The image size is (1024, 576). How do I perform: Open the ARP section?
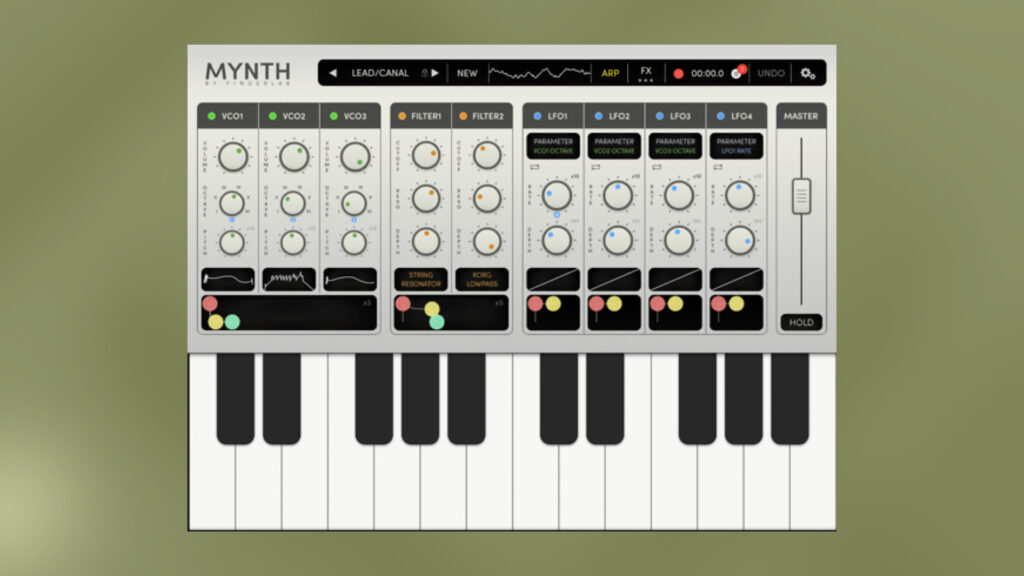[610, 73]
